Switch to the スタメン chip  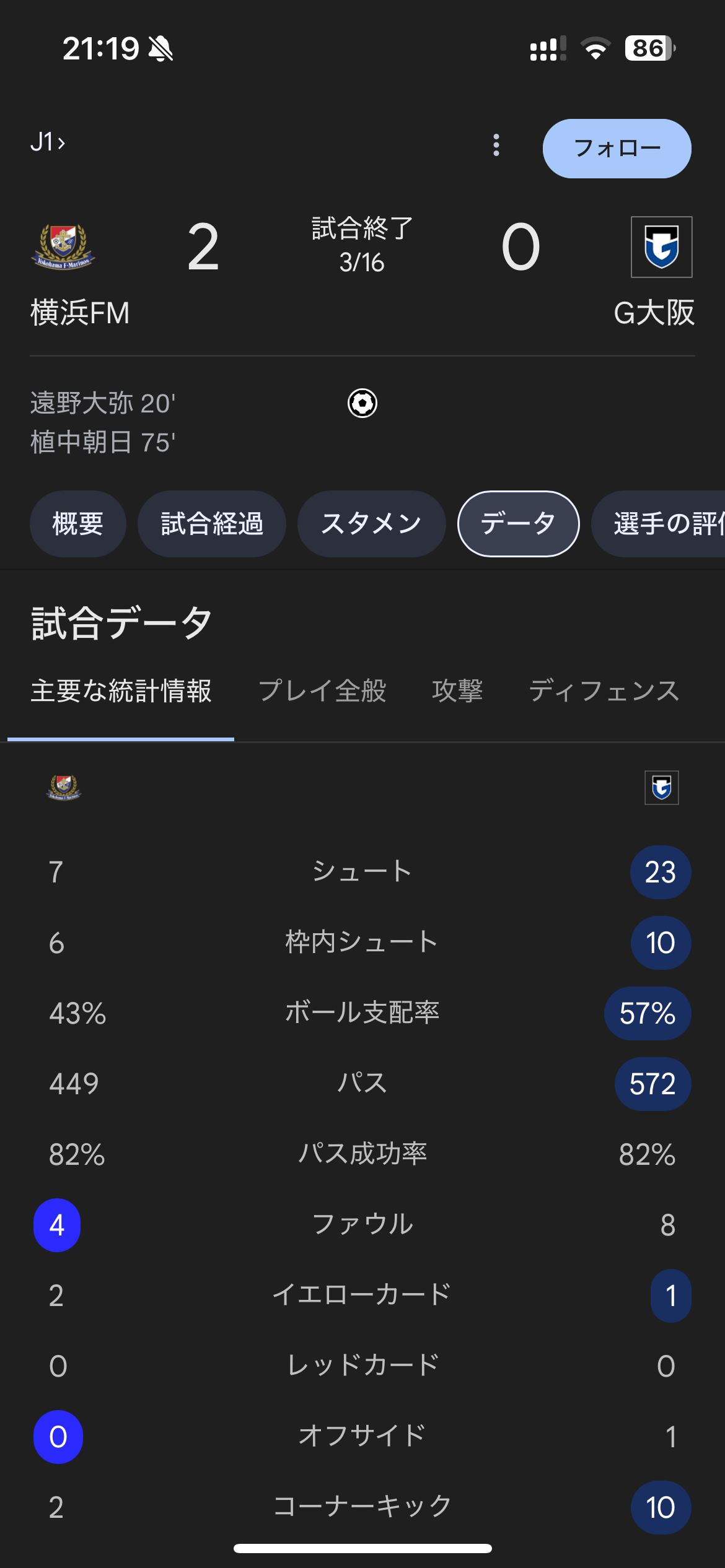[371, 524]
